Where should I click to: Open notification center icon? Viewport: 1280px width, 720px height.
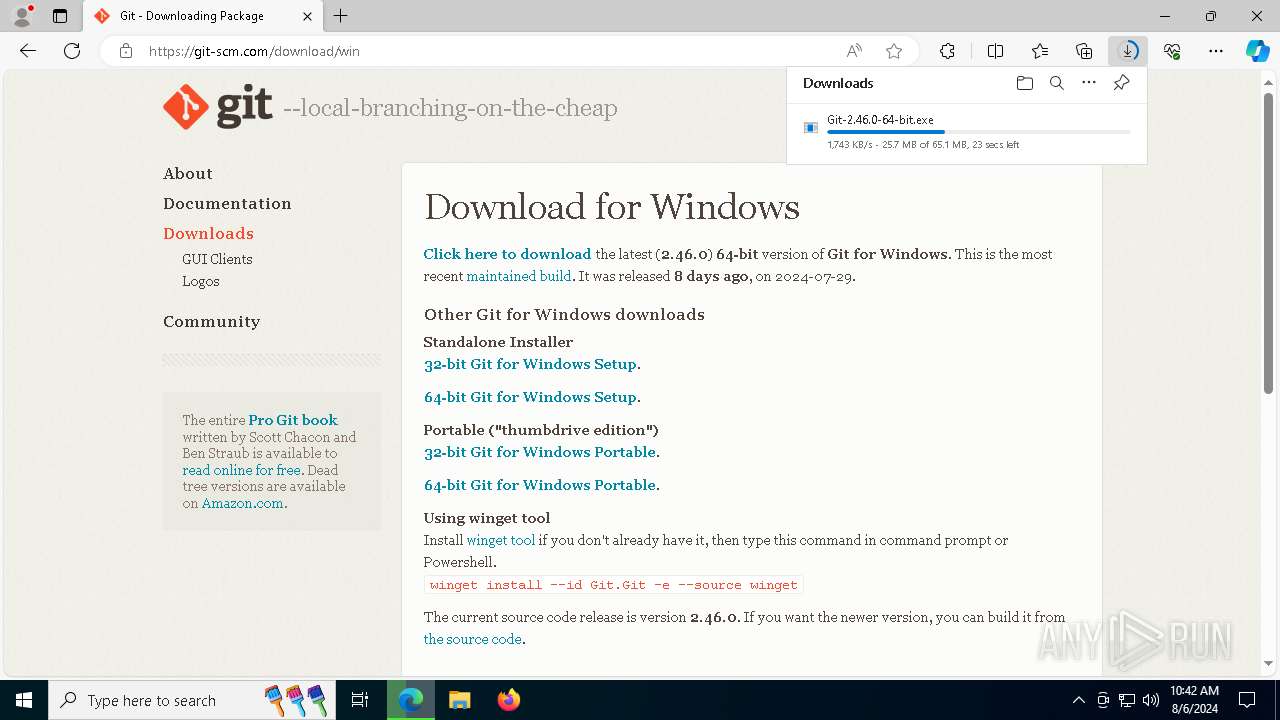pyautogui.click(x=1247, y=700)
